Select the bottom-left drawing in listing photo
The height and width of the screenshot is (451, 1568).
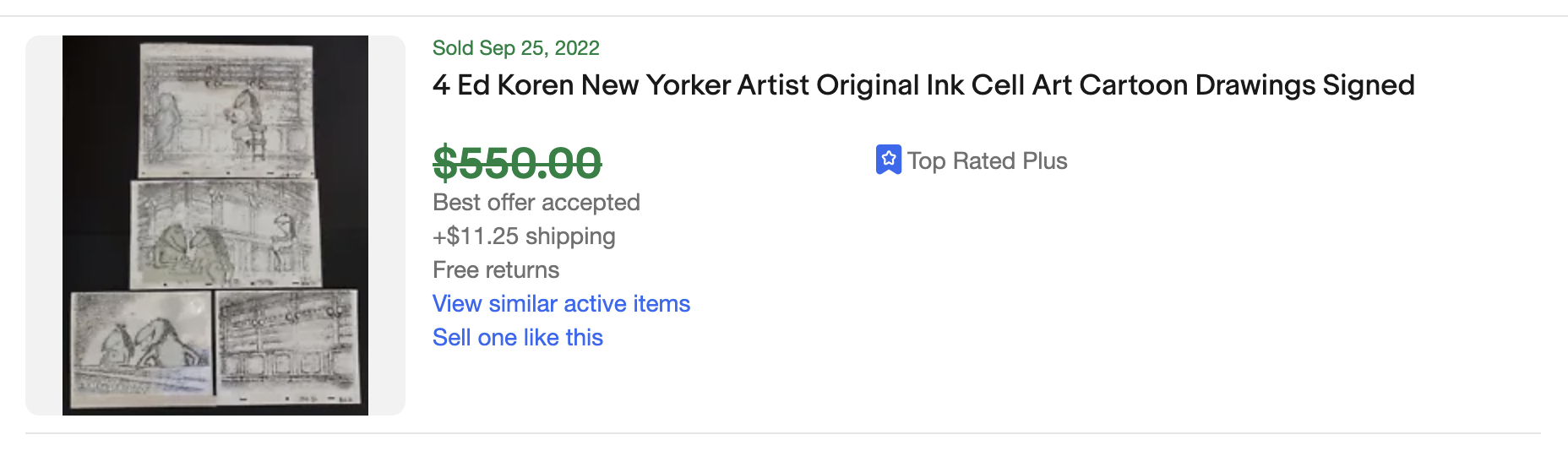coord(140,341)
